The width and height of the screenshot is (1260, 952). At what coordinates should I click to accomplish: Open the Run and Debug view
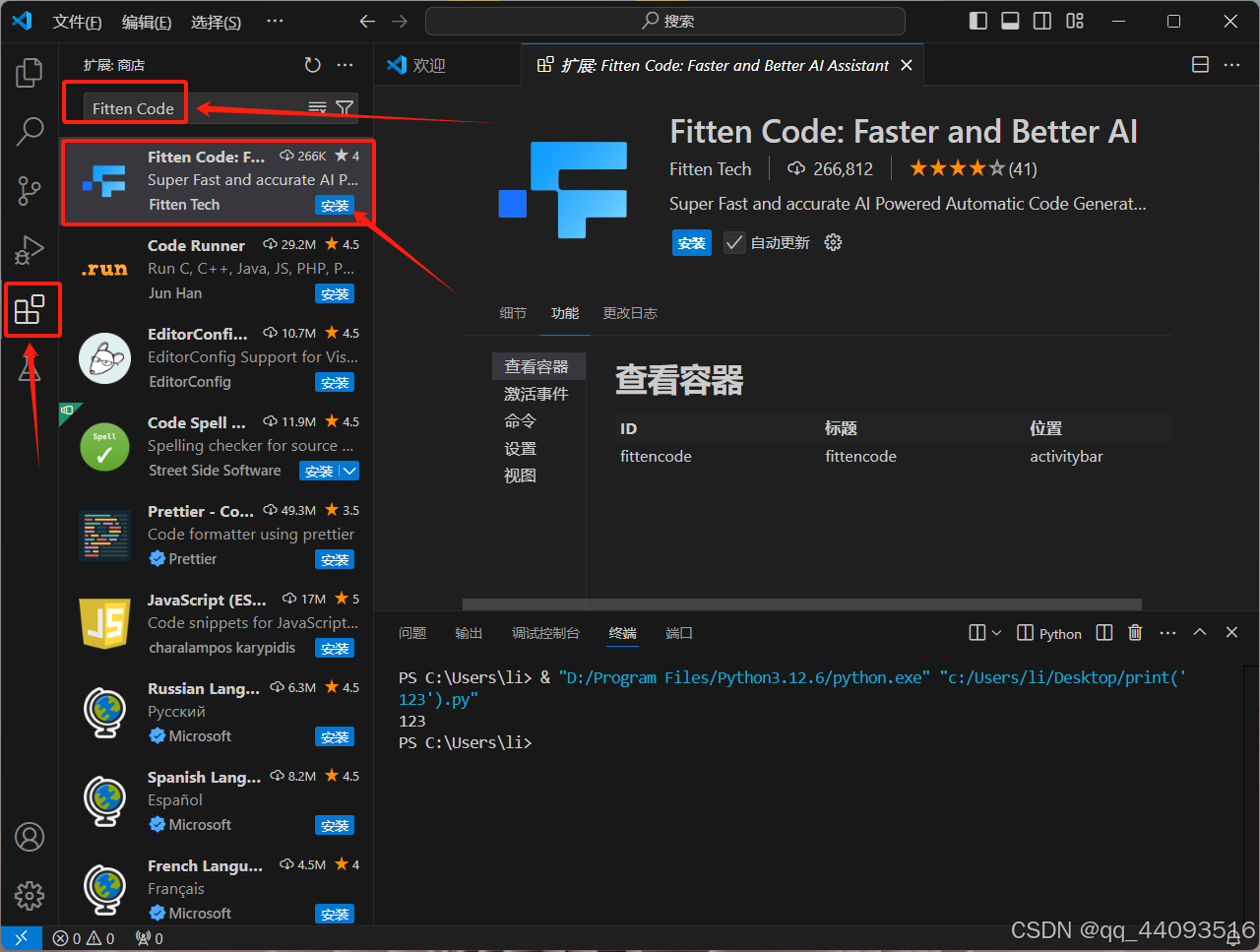point(30,249)
